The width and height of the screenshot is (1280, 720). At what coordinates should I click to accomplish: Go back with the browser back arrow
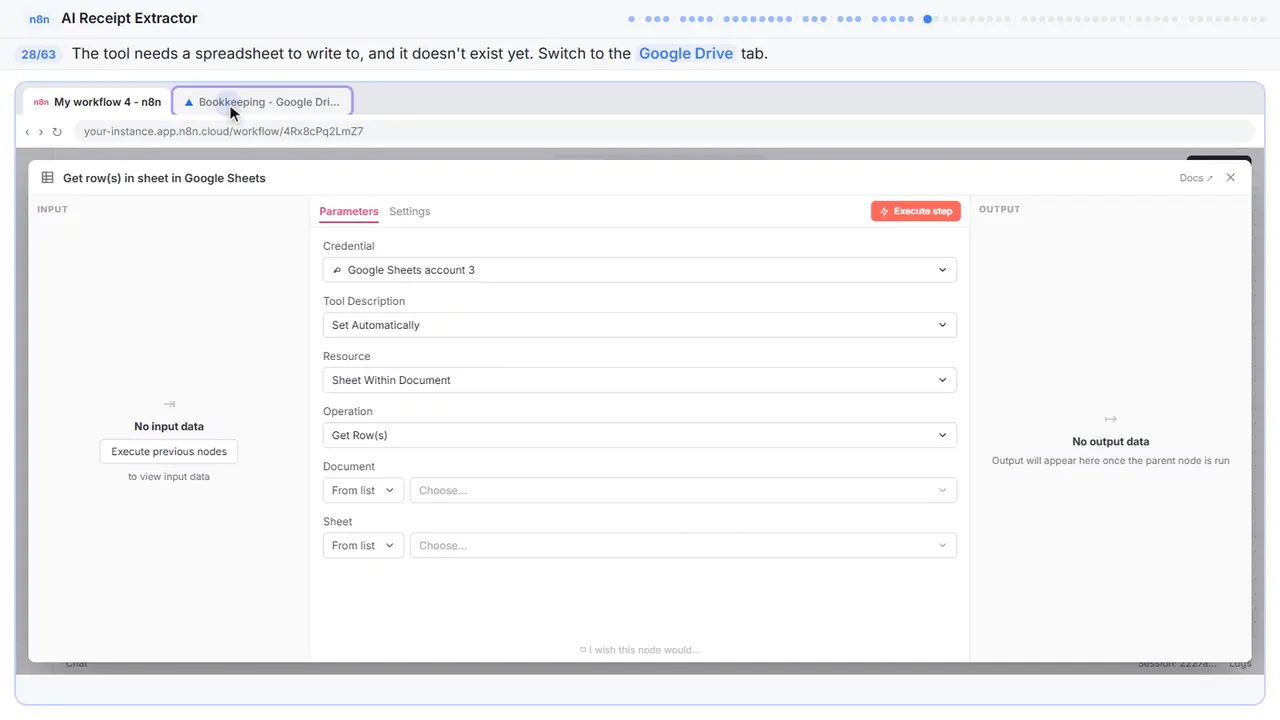[27, 132]
